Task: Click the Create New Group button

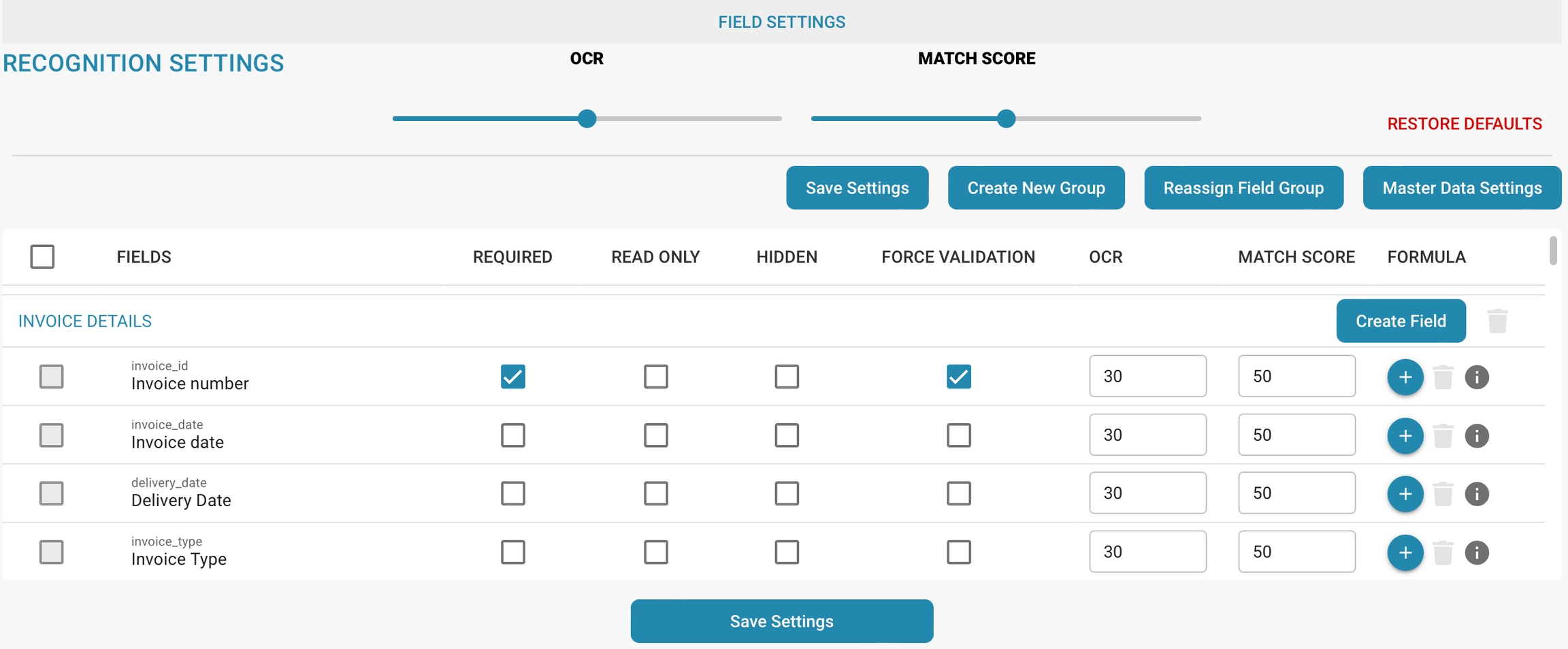Action: 1036,188
